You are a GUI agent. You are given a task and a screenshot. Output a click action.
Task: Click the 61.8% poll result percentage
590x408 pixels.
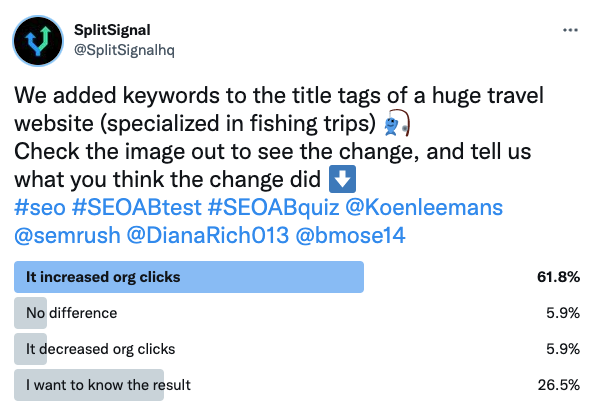[x=558, y=277]
